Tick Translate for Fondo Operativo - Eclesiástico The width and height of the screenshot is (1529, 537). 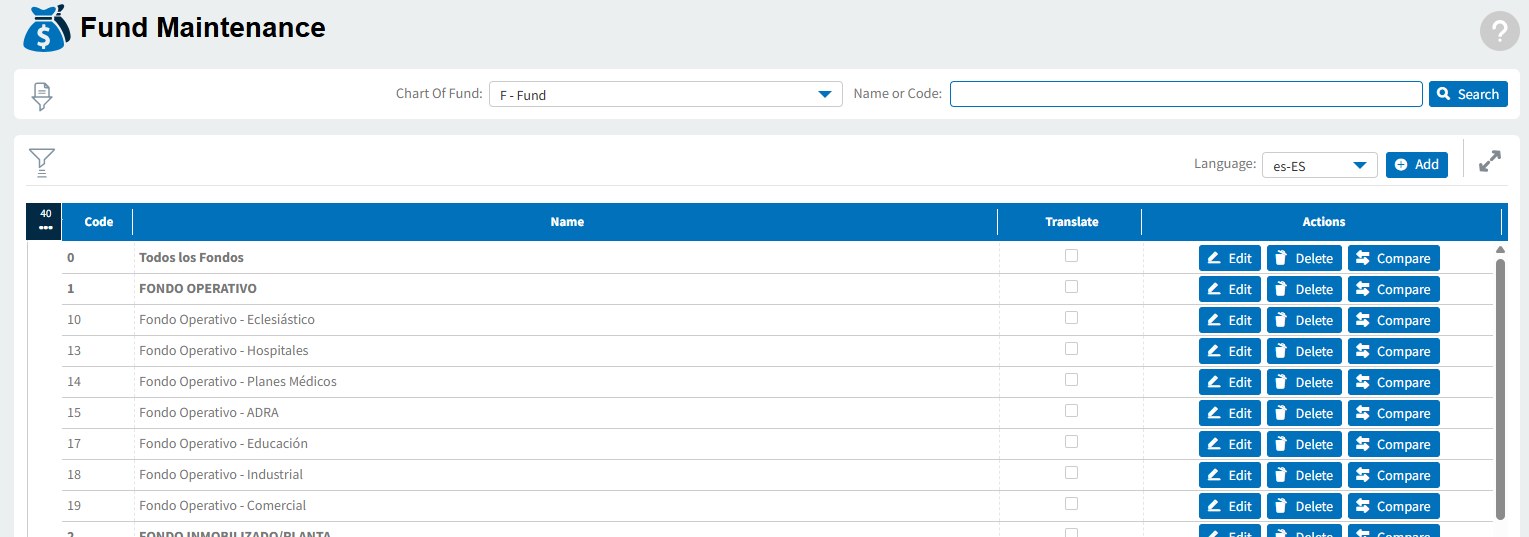1071,318
